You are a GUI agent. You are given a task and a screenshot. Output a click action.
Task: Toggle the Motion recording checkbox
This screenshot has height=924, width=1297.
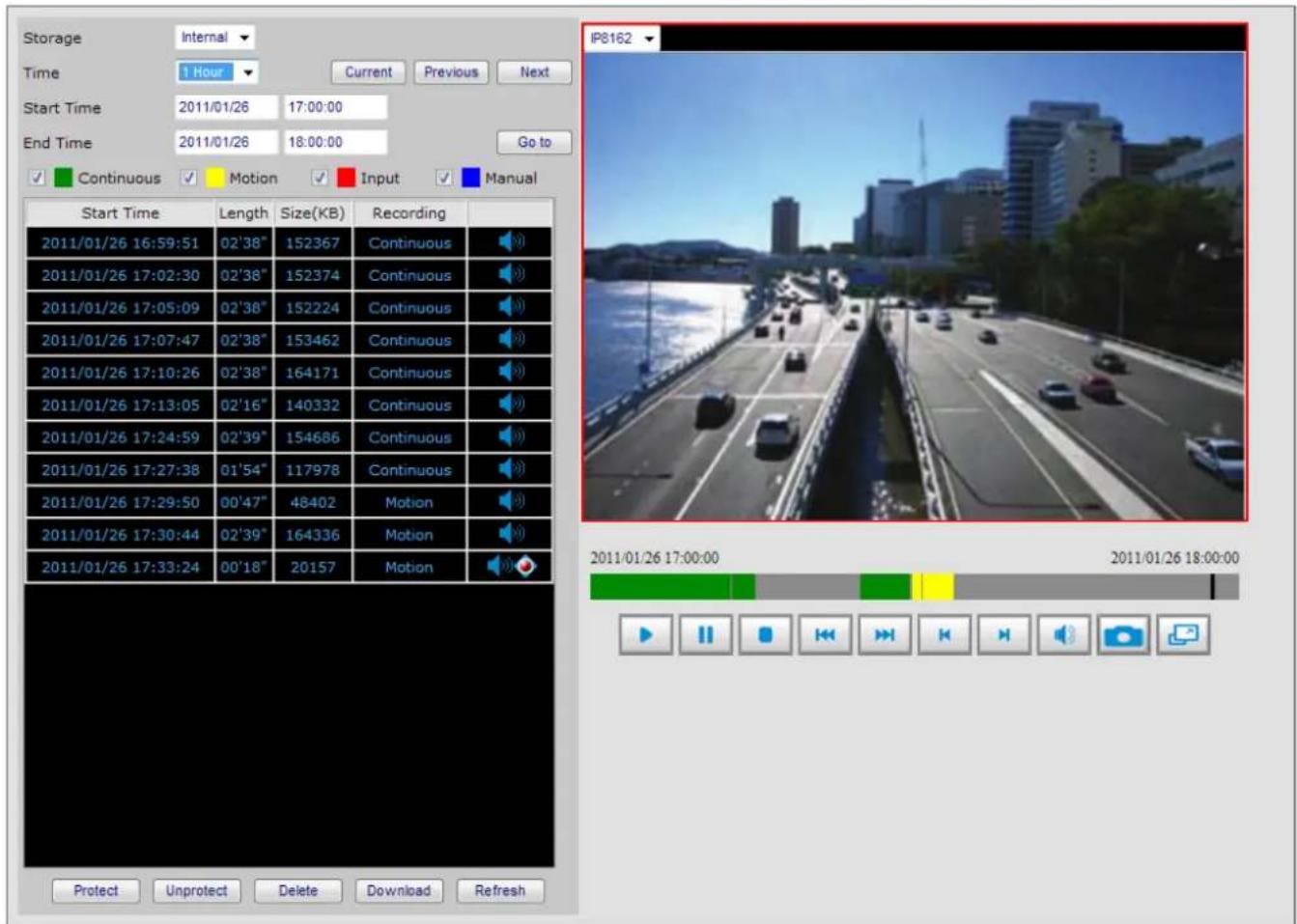pyautogui.click(x=189, y=178)
